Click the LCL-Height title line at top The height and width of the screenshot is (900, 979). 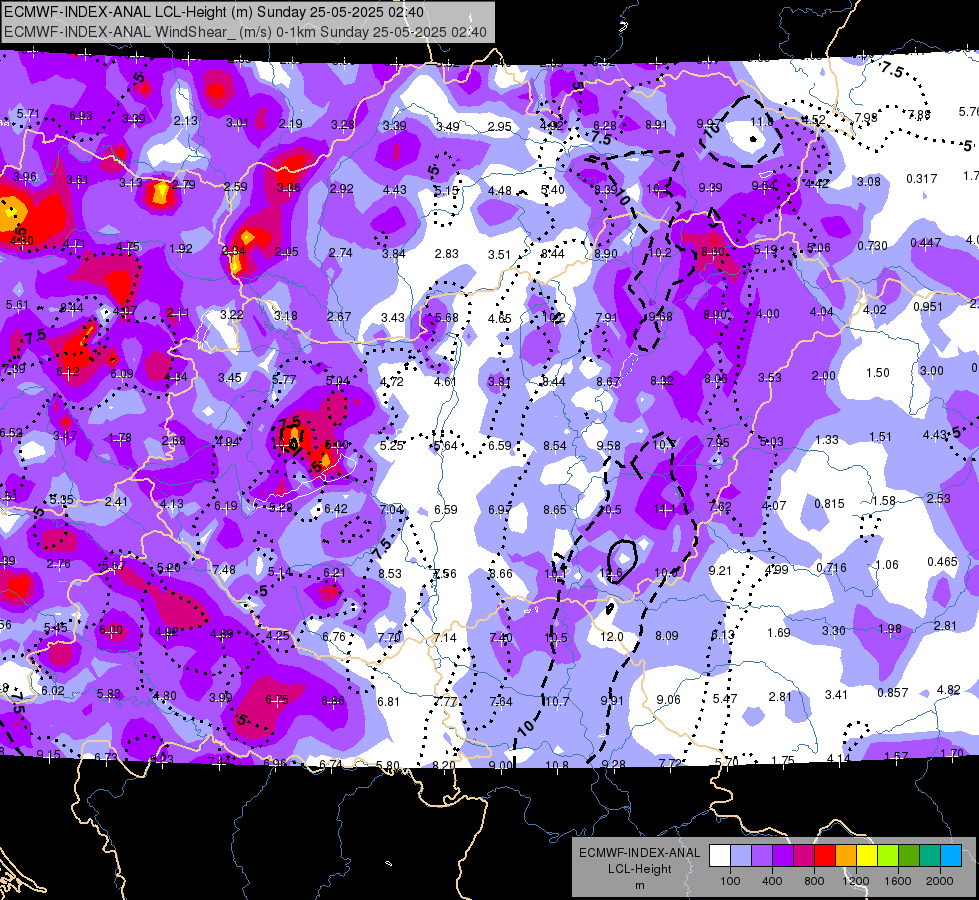pos(214,12)
